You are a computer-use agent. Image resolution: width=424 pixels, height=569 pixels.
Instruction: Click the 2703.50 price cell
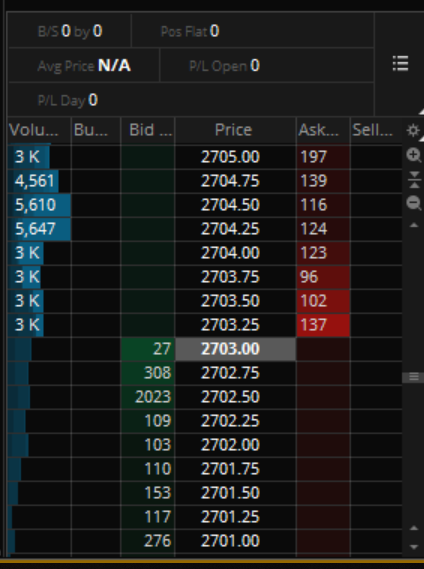[x=236, y=301]
